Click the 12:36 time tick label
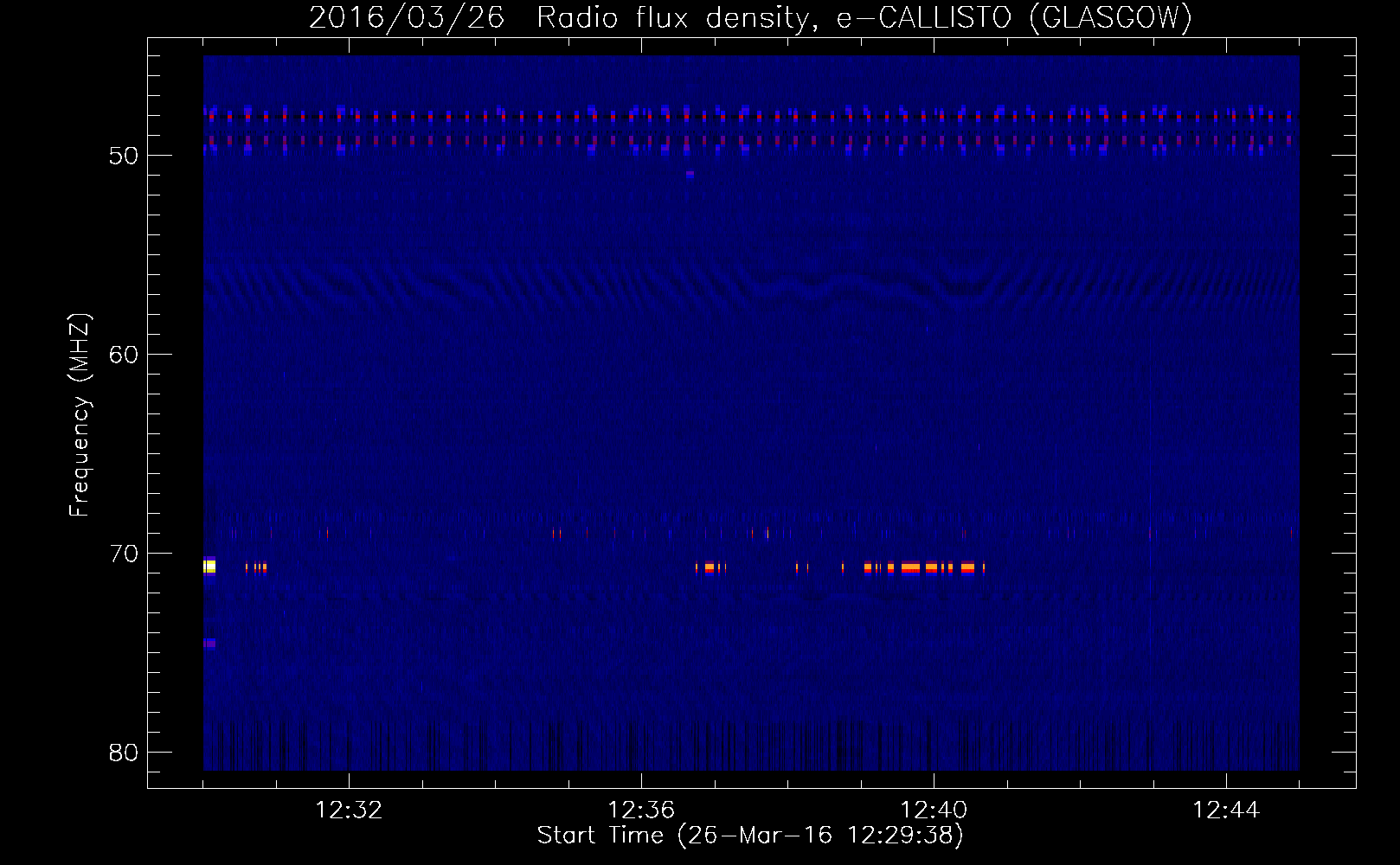The width and height of the screenshot is (1400, 865). click(x=641, y=811)
